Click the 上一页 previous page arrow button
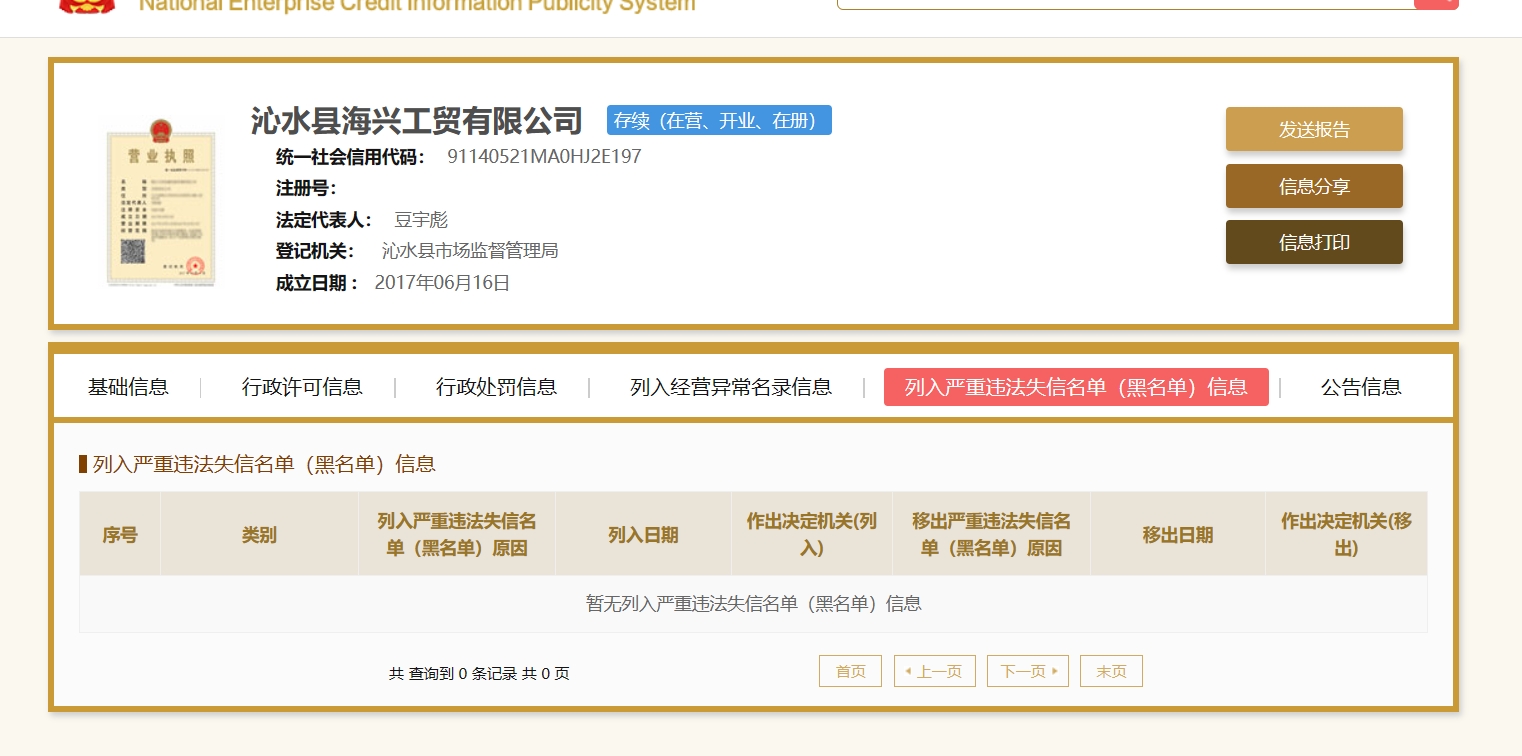Image resolution: width=1522 pixels, height=756 pixels. pyautogui.click(x=934, y=671)
